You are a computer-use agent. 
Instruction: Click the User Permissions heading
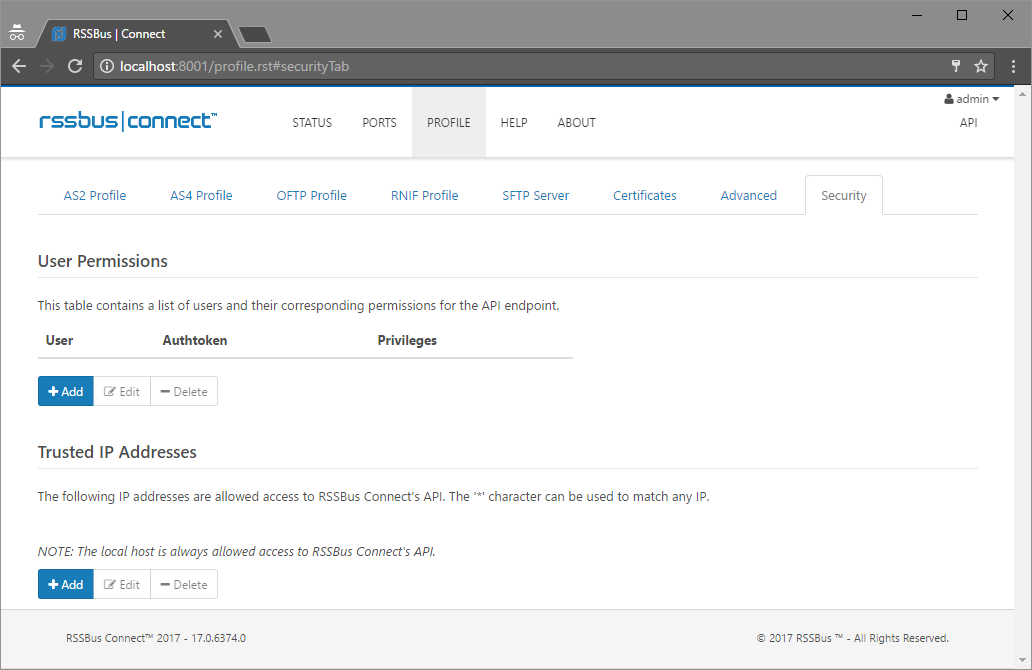click(x=103, y=261)
